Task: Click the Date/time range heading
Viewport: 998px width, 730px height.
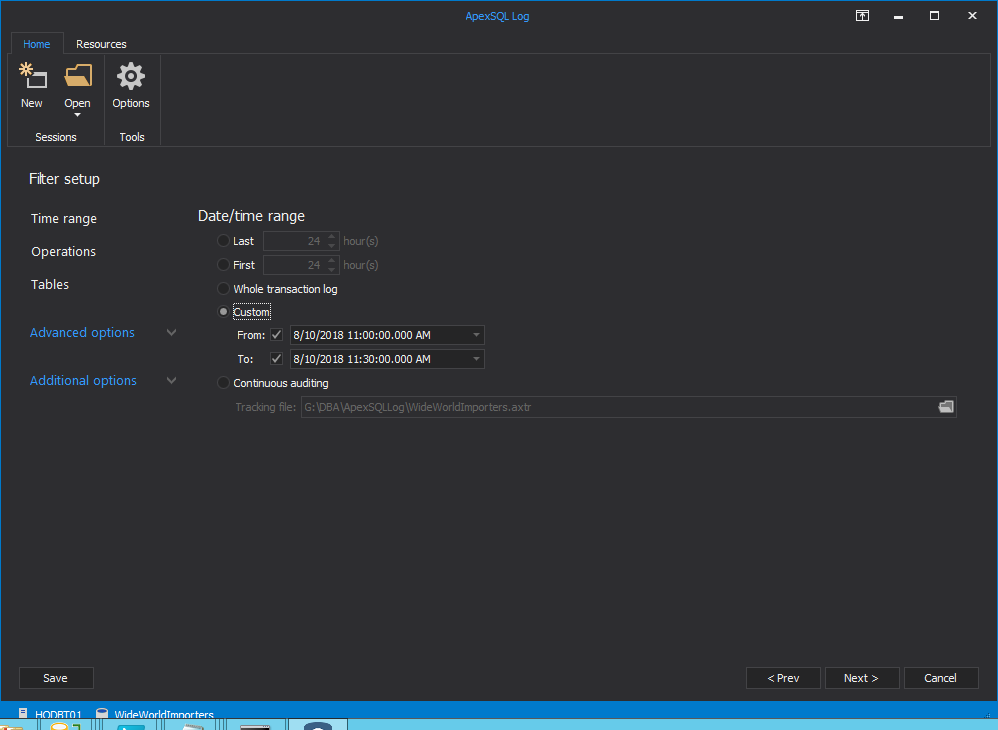Action: [x=251, y=216]
